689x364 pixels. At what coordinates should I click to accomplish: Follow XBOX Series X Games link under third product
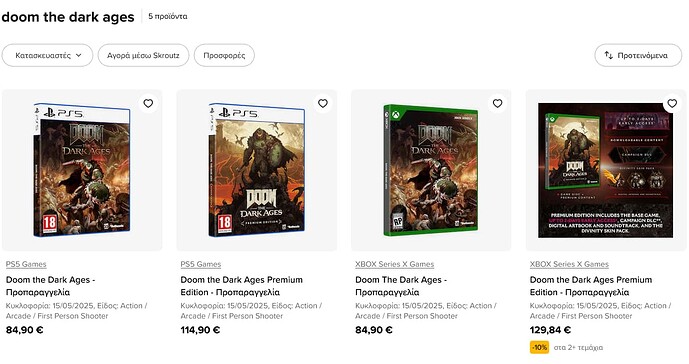395,264
